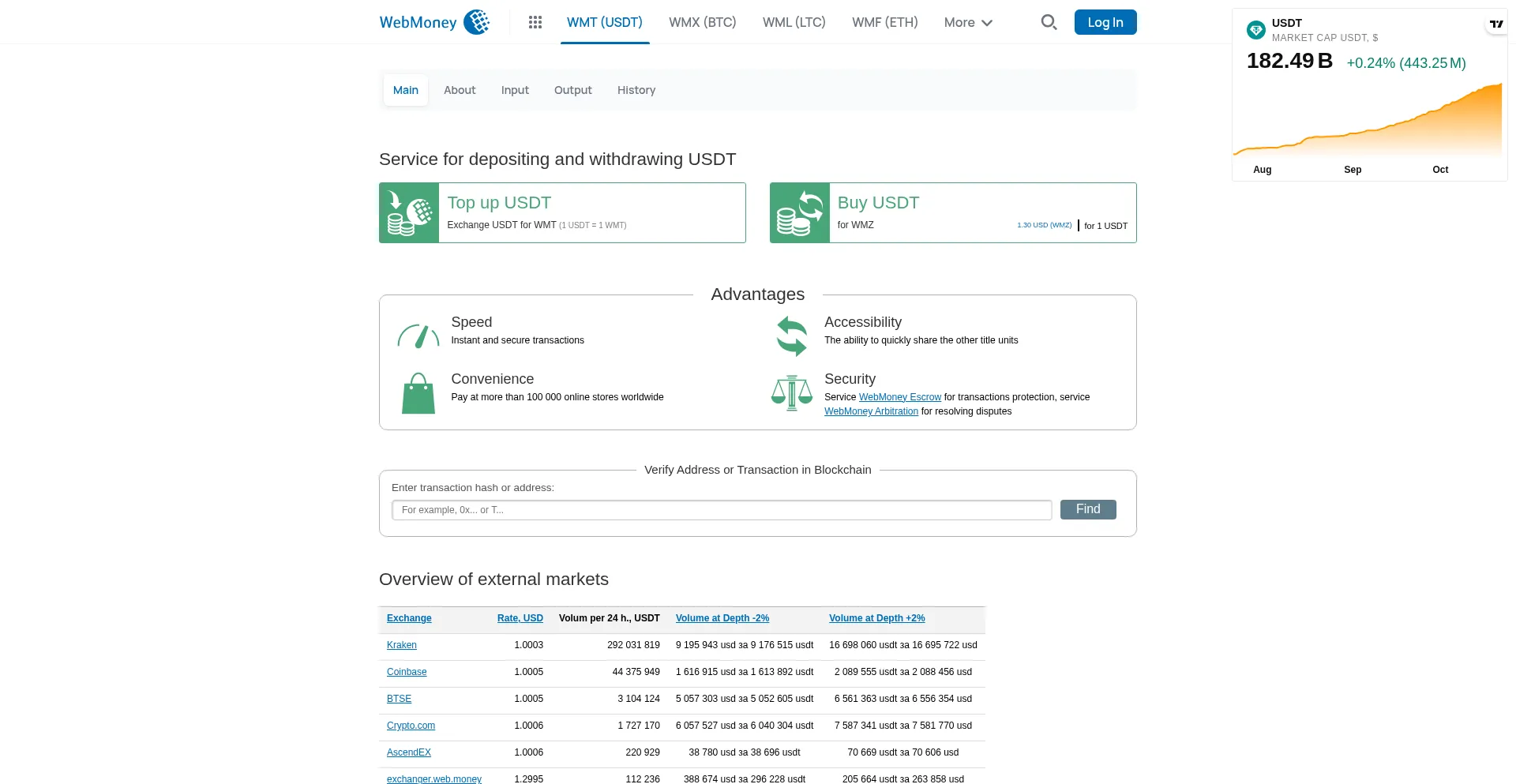Image resolution: width=1516 pixels, height=784 pixels.
Task: Click the search magnifier icon
Action: click(1049, 22)
